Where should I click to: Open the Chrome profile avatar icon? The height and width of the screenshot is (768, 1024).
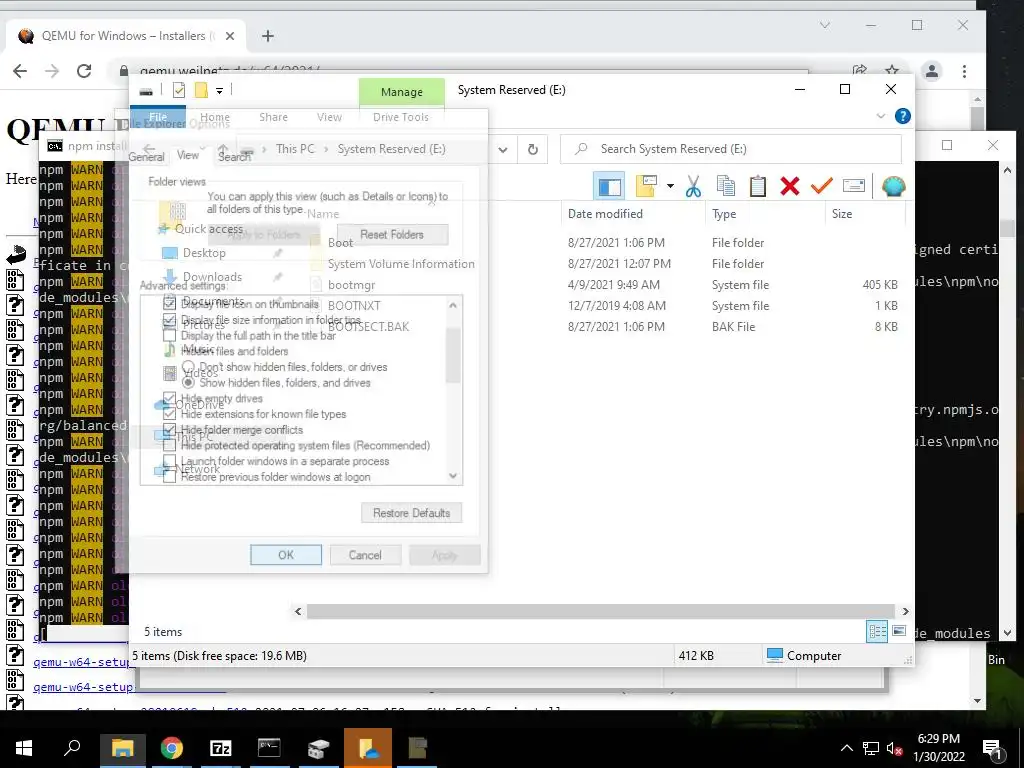coord(932,71)
